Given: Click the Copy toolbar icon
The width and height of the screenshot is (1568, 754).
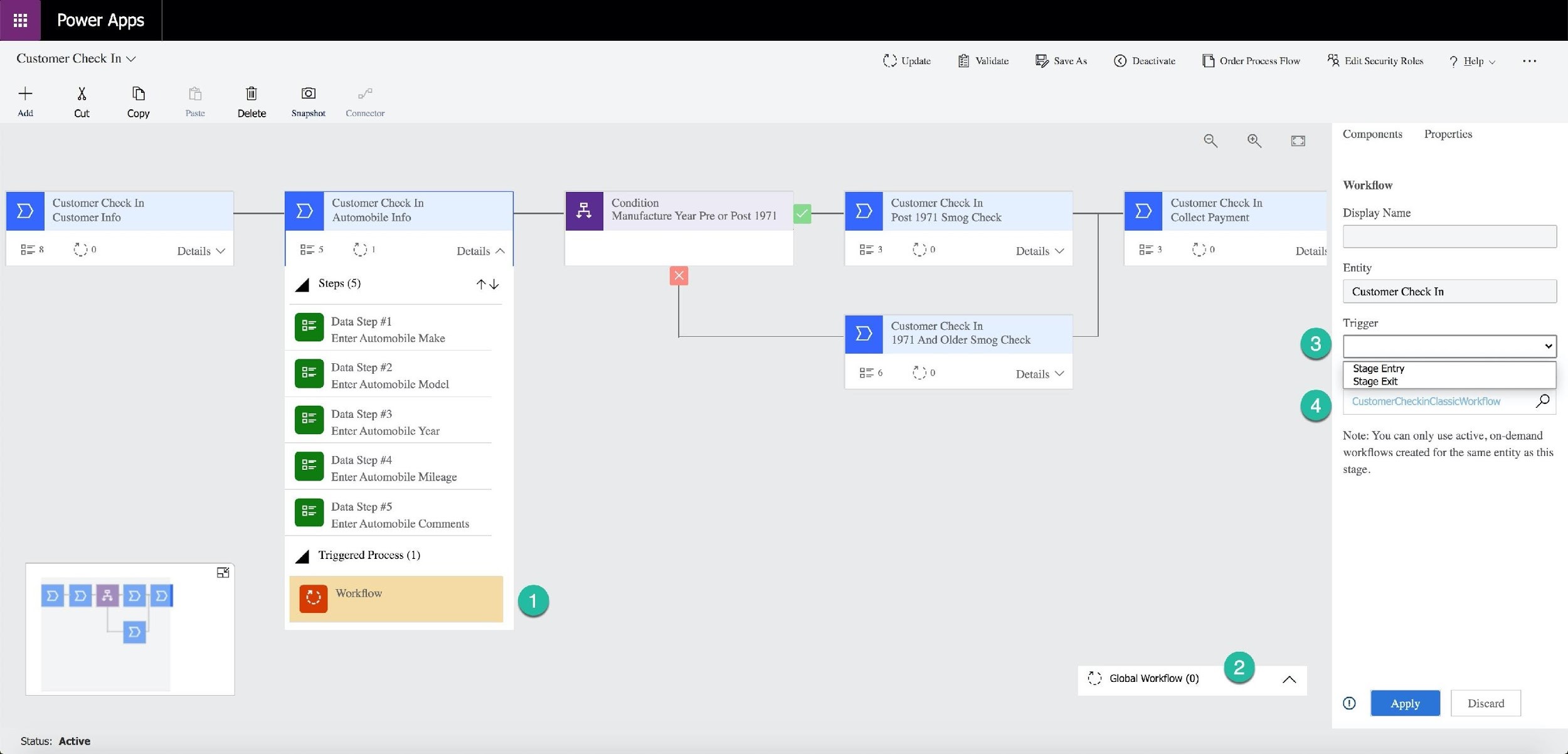Looking at the screenshot, I should tap(138, 94).
